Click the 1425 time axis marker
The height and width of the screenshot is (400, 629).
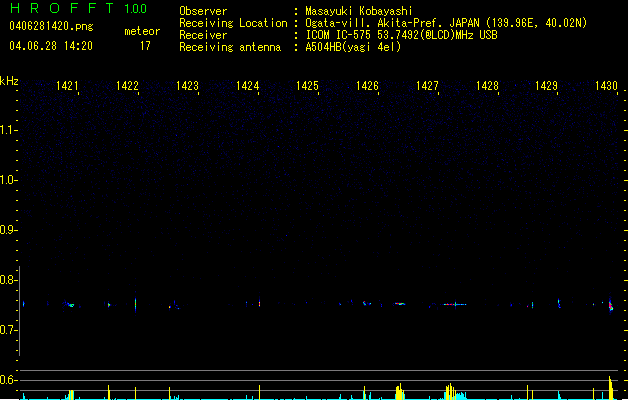click(307, 86)
